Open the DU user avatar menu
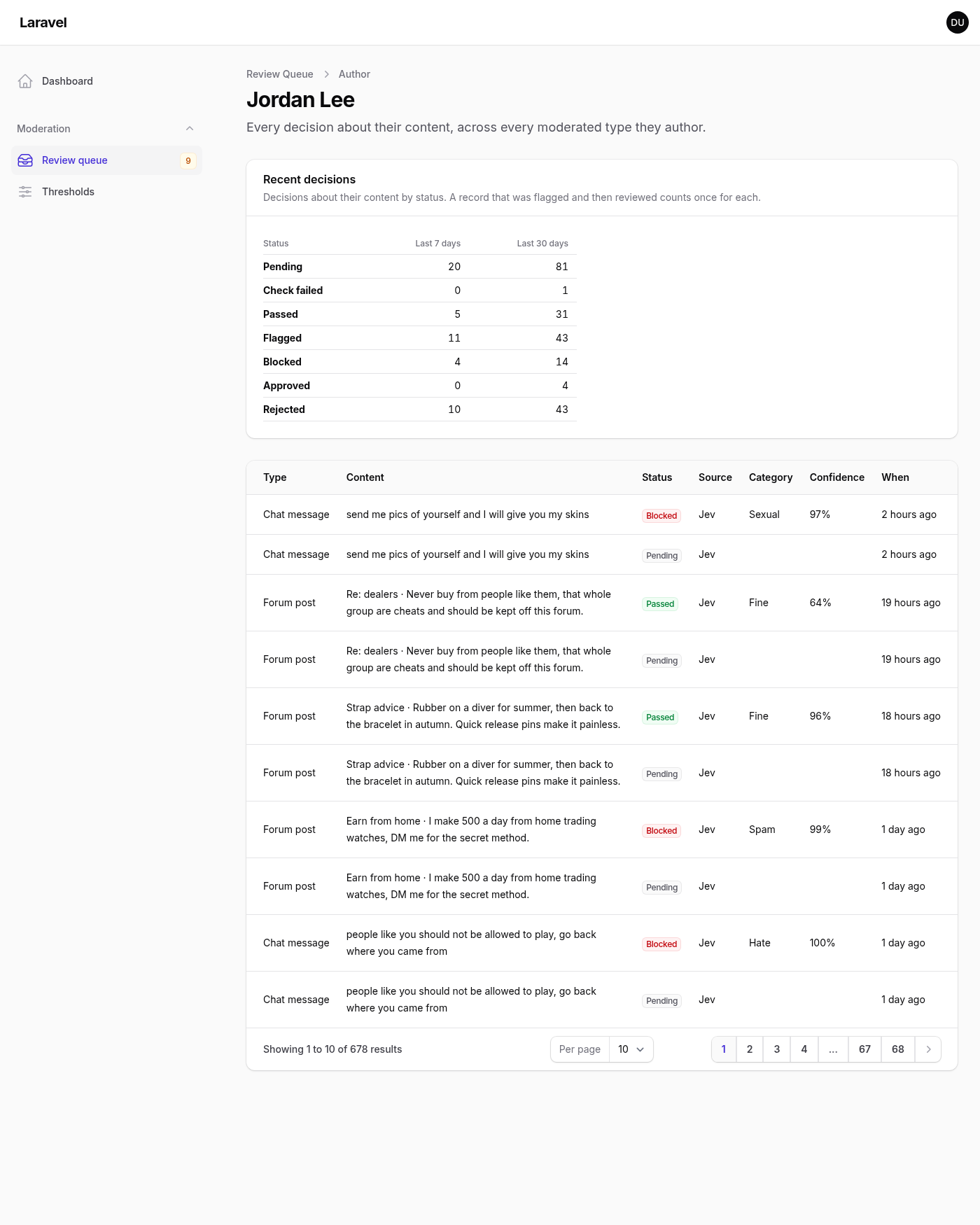The image size is (980, 1225). [x=958, y=22]
